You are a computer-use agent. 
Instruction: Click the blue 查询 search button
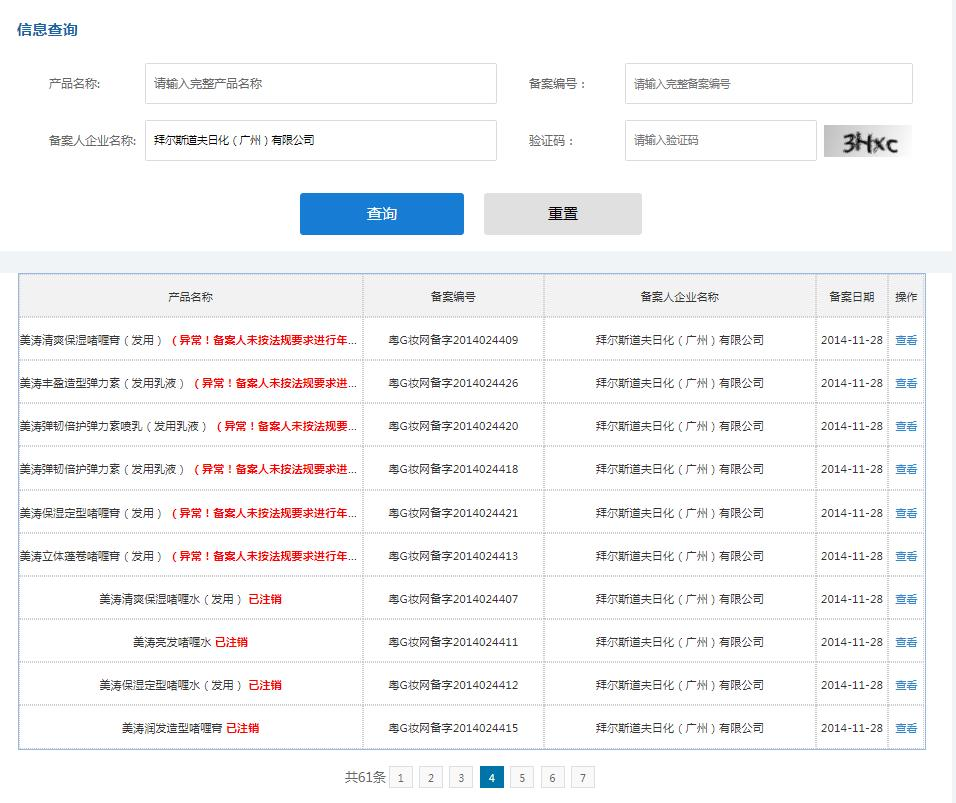381,214
